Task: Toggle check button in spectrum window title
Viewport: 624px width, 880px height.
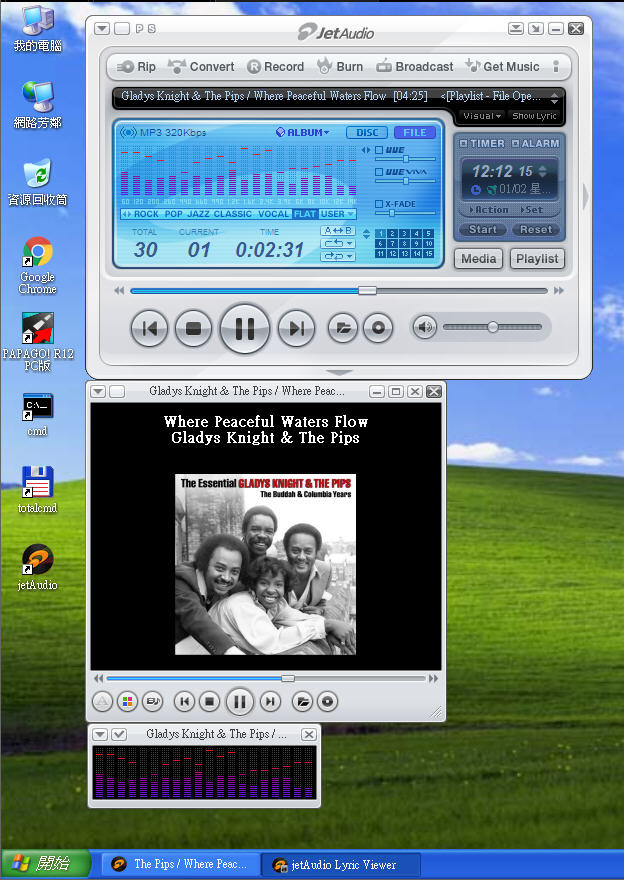Action: tap(119, 734)
